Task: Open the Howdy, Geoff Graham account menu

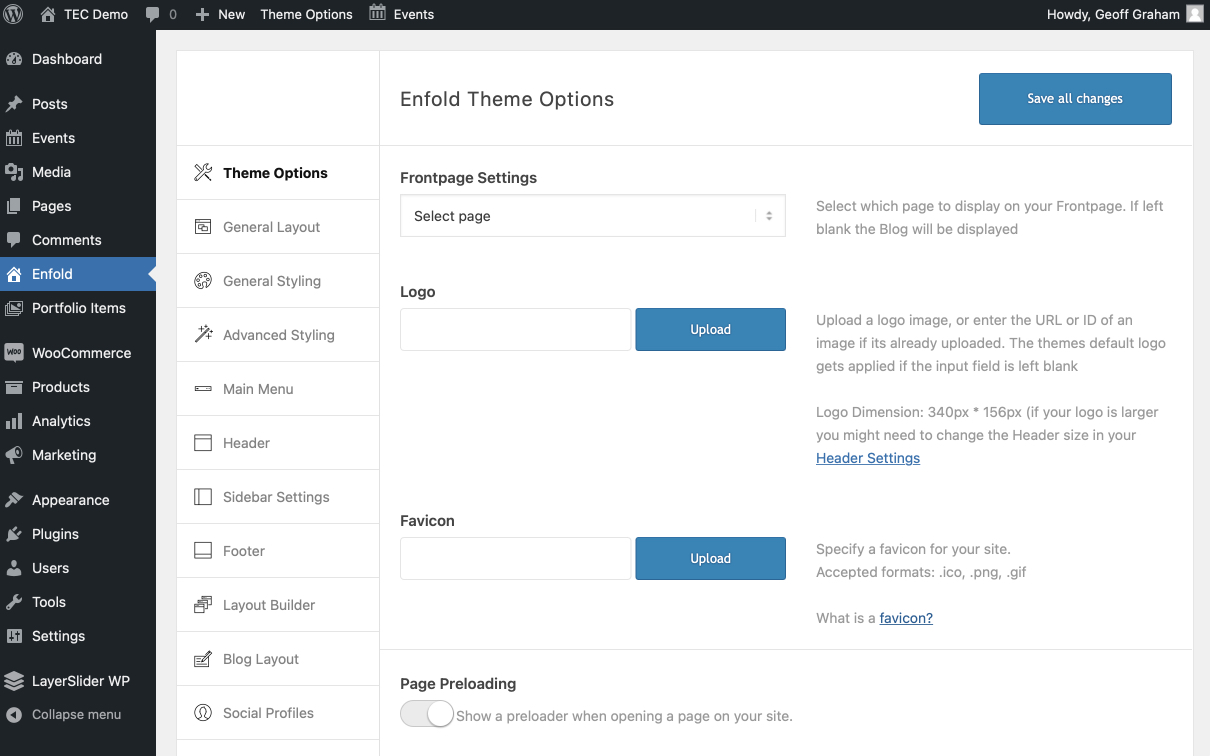Action: (1125, 14)
